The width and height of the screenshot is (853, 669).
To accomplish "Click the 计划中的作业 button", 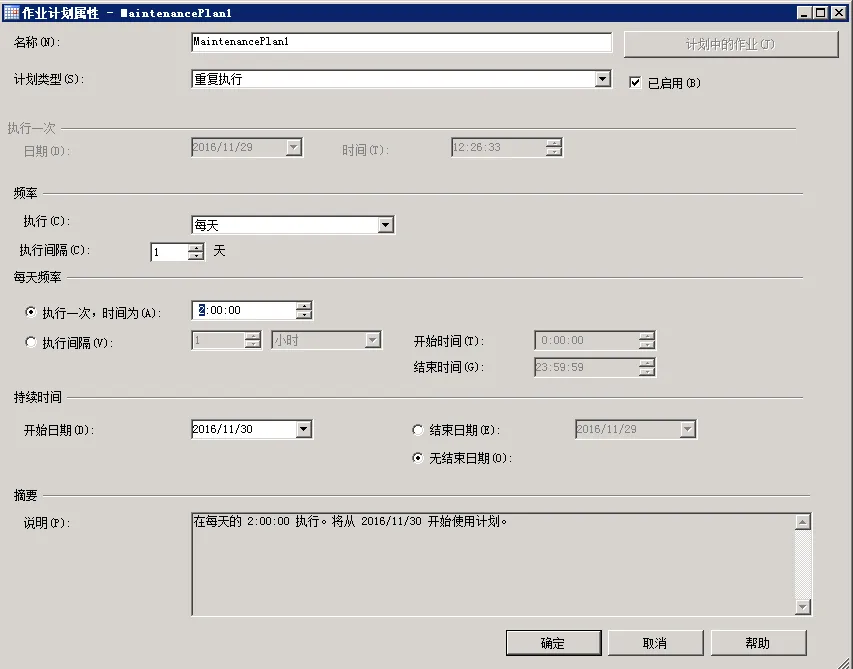I will 730,44.
